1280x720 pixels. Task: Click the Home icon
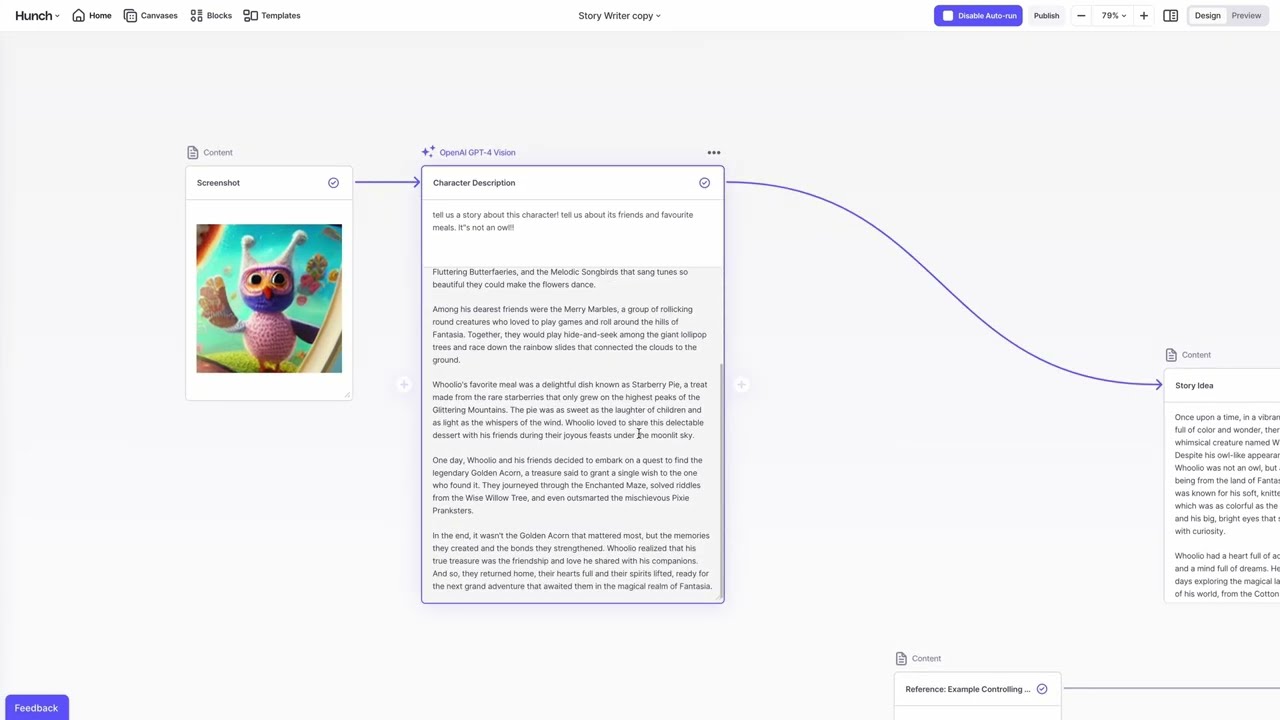pos(79,15)
